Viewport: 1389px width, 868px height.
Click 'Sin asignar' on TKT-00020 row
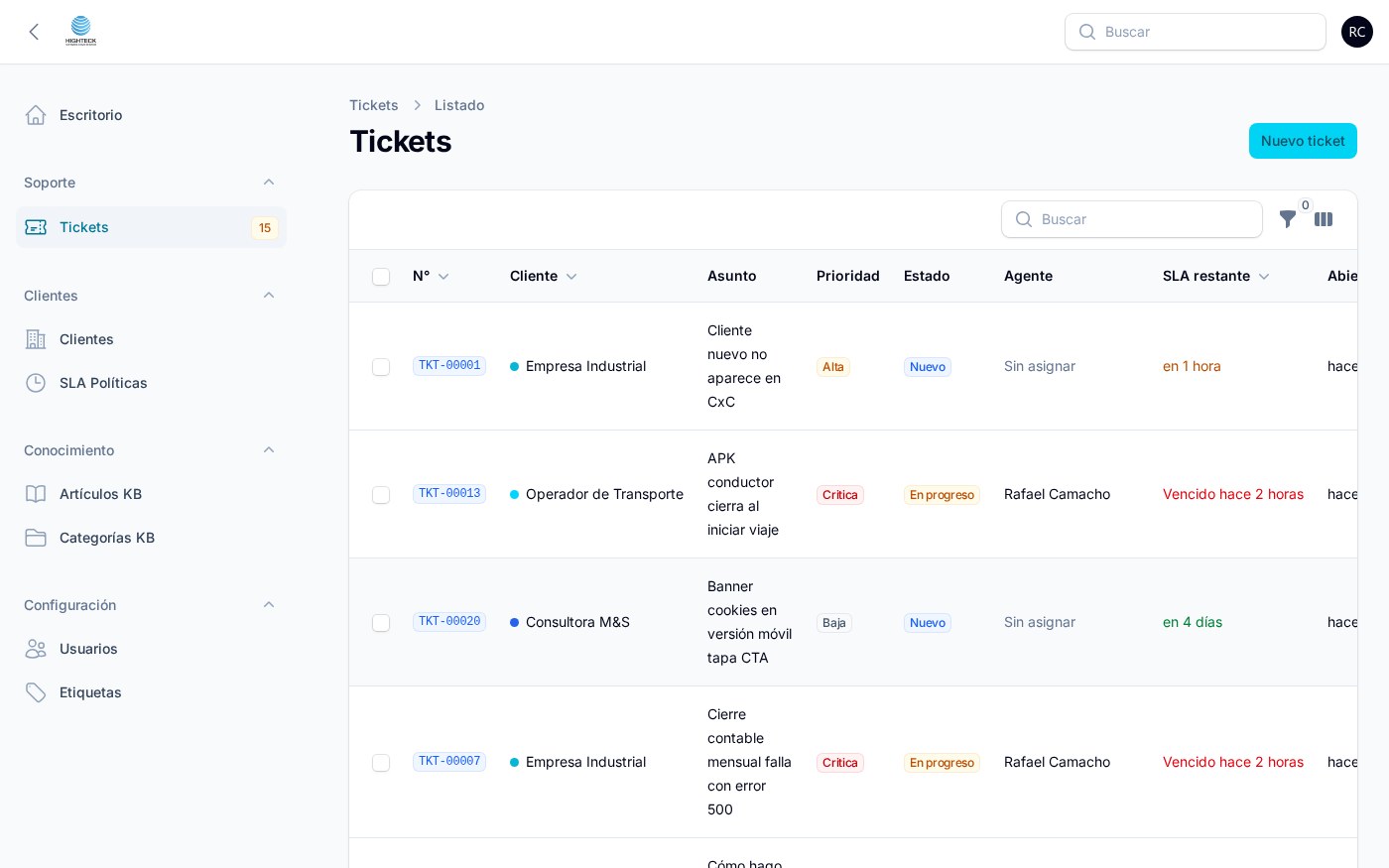(1040, 622)
